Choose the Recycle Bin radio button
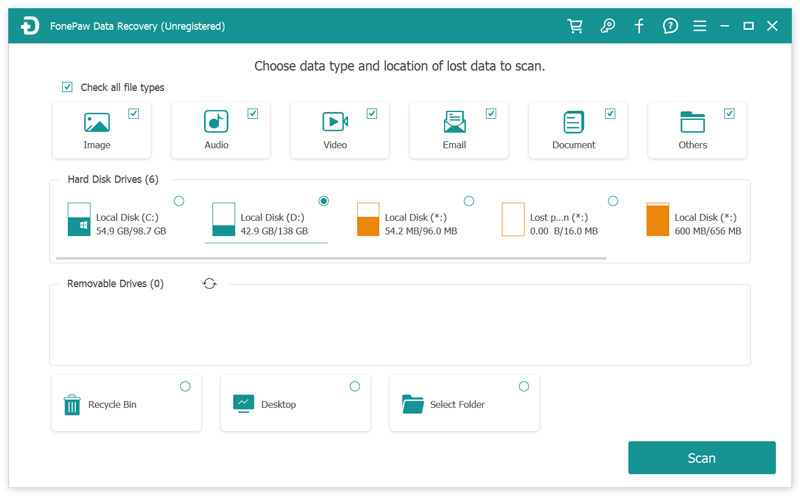 pos(185,386)
